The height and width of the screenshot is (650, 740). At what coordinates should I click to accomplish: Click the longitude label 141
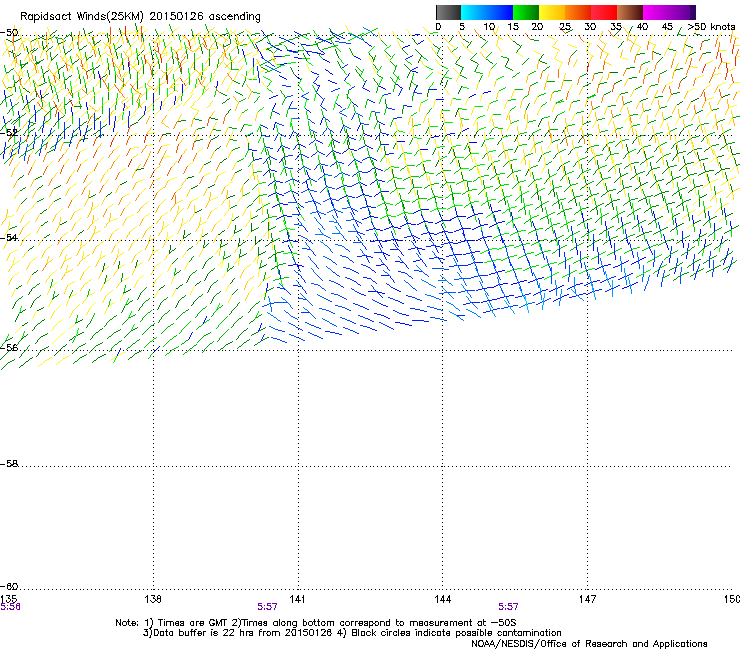pyautogui.click(x=297, y=599)
